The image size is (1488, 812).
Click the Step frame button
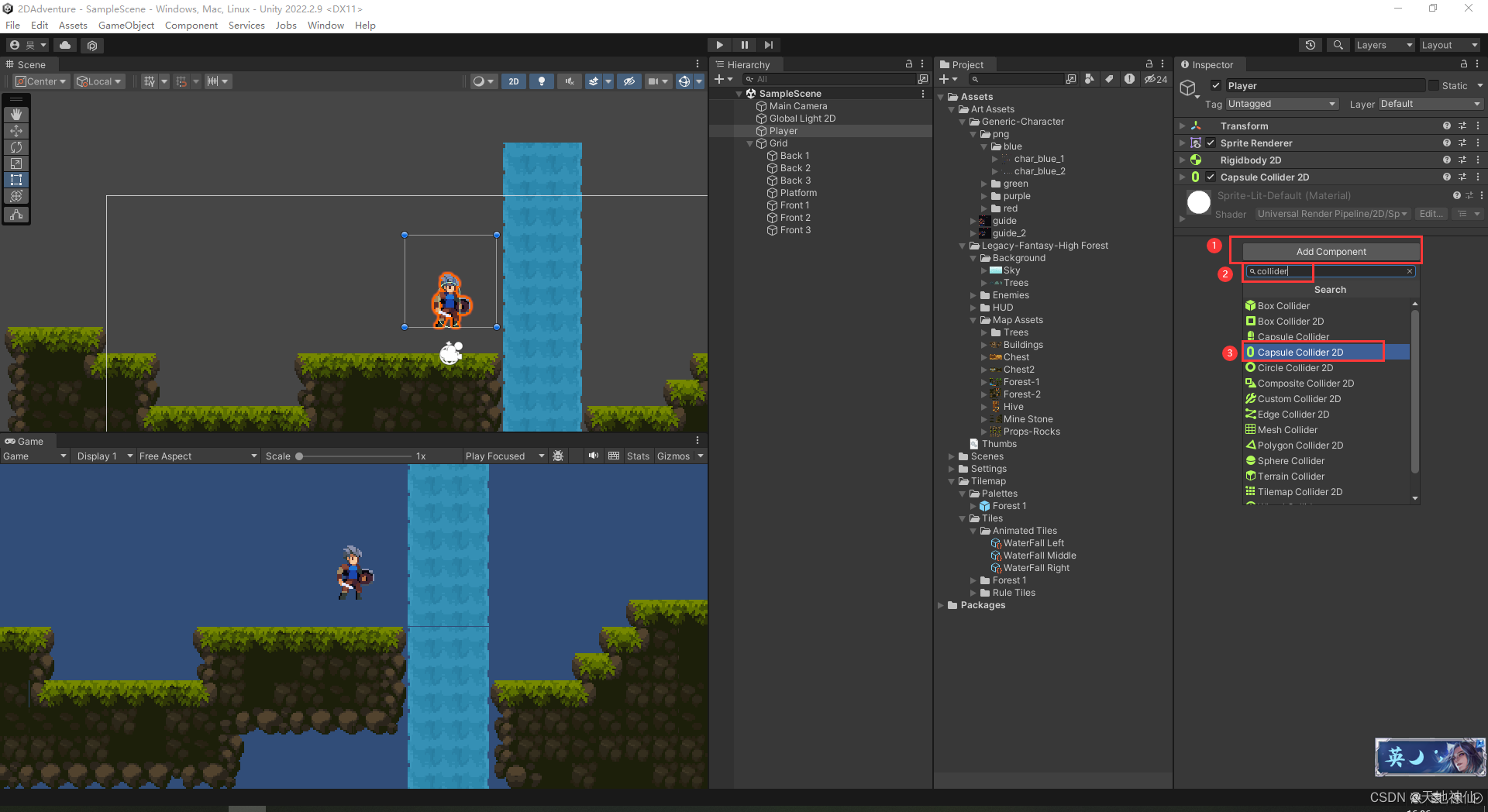(x=768, y=45)
